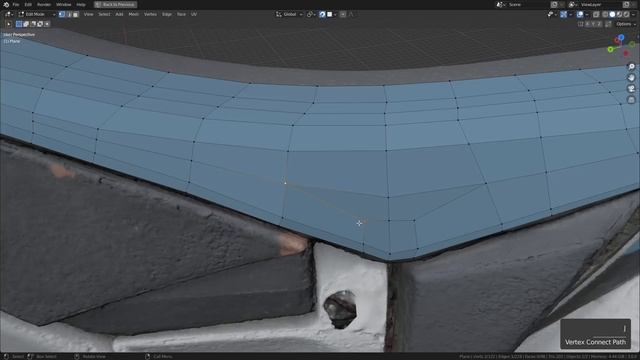The image size is (640, 360).
Task: Toggle the camera view icon
Action: 631,89
